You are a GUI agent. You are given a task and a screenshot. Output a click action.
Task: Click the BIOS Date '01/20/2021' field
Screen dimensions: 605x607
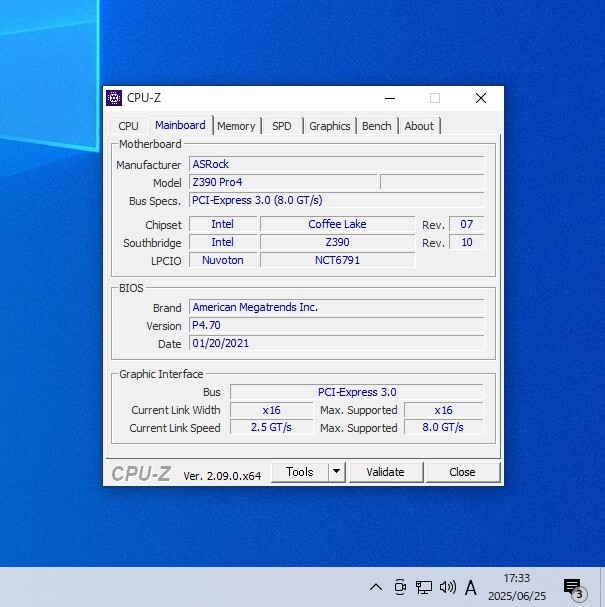tap(336, 343)
